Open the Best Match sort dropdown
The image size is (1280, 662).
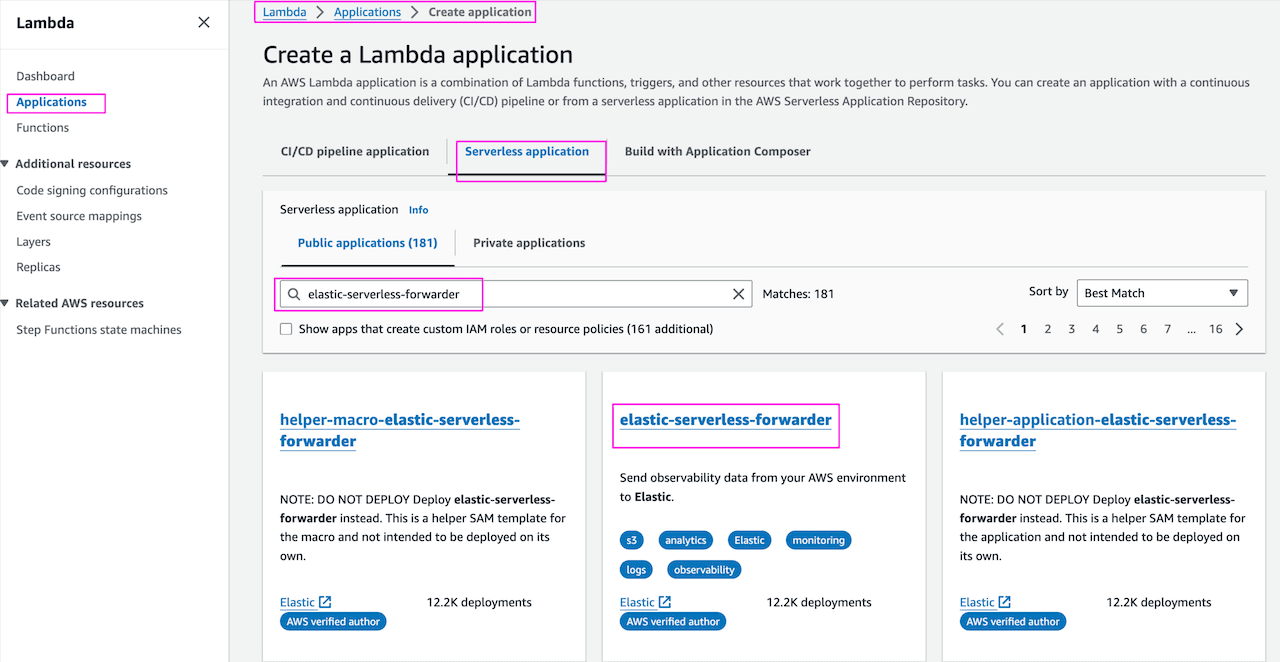tap(1162, 292)
